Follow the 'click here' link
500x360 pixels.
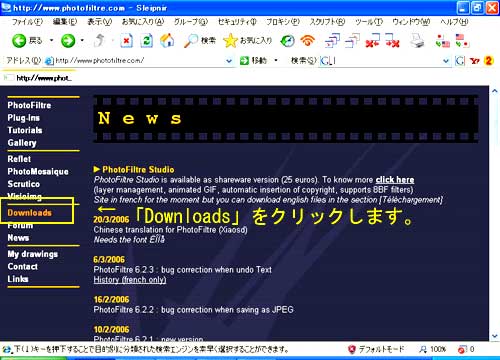click(395, 180)
